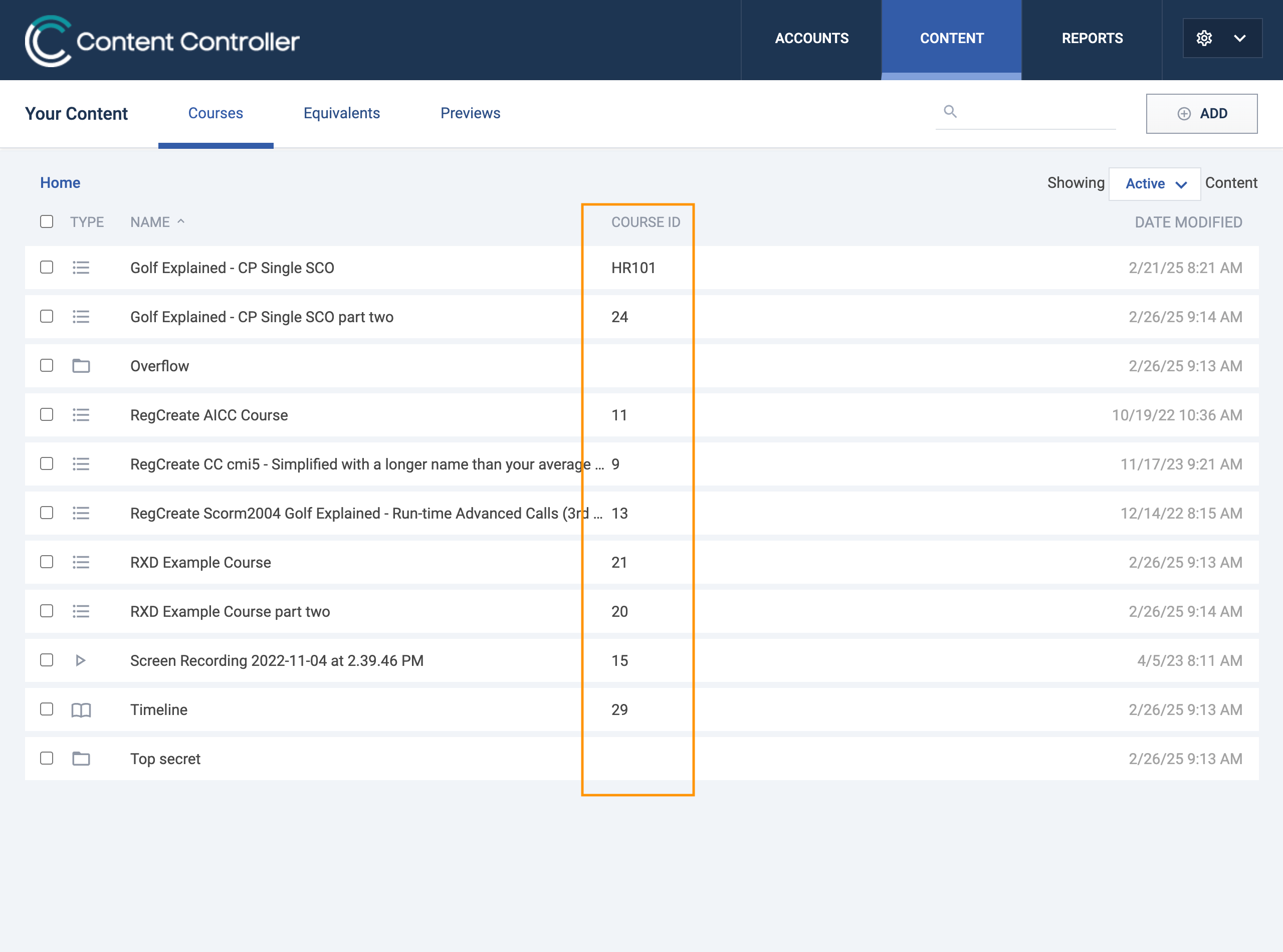
Task: Click the Content Controller logo icon
Action: click(x=47, y=41)
